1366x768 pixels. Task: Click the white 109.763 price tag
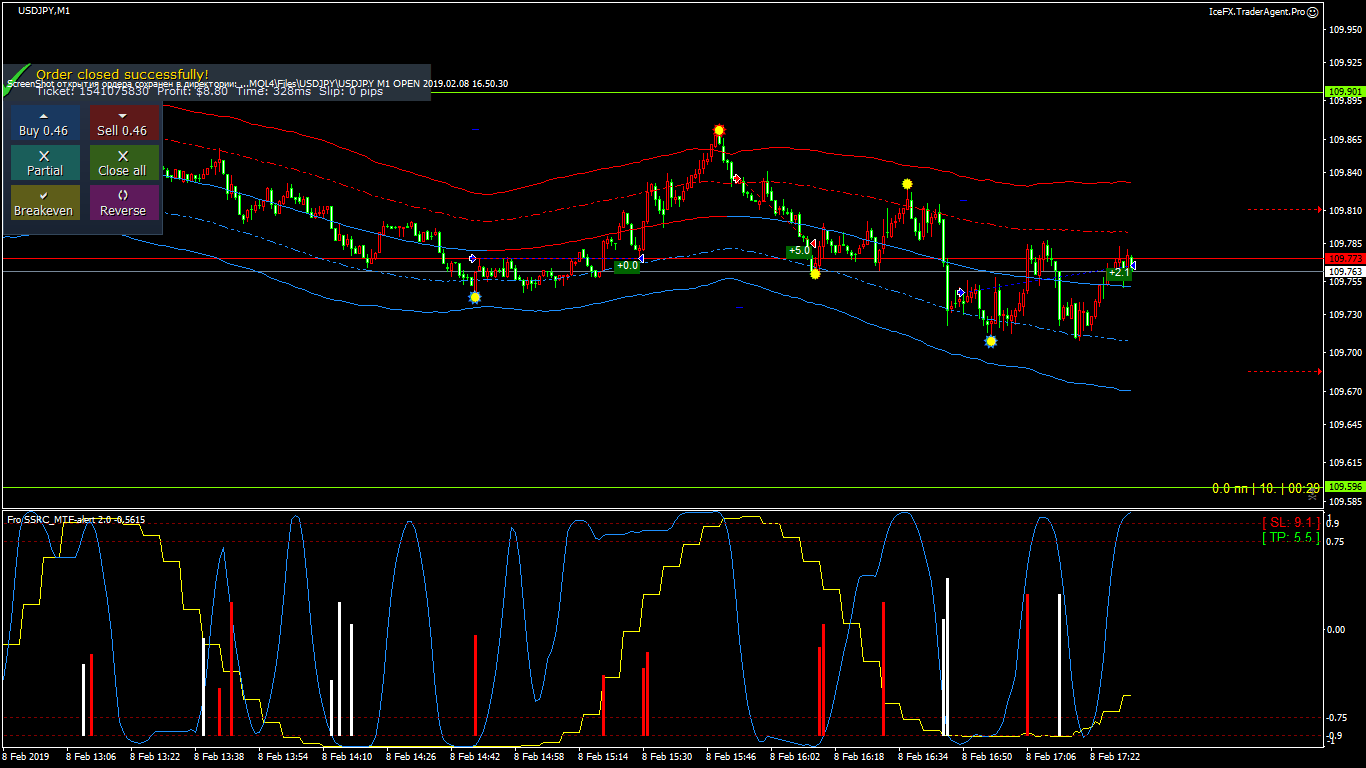[x=1344, y=271]
